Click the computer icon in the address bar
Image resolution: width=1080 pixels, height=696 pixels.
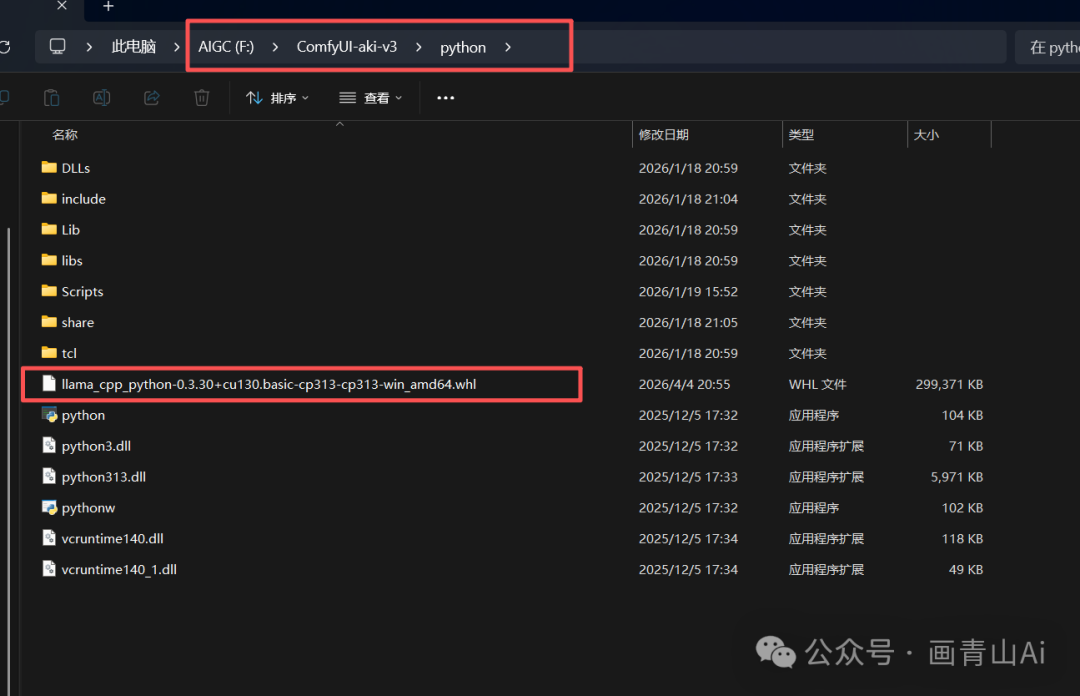point(57,45)
